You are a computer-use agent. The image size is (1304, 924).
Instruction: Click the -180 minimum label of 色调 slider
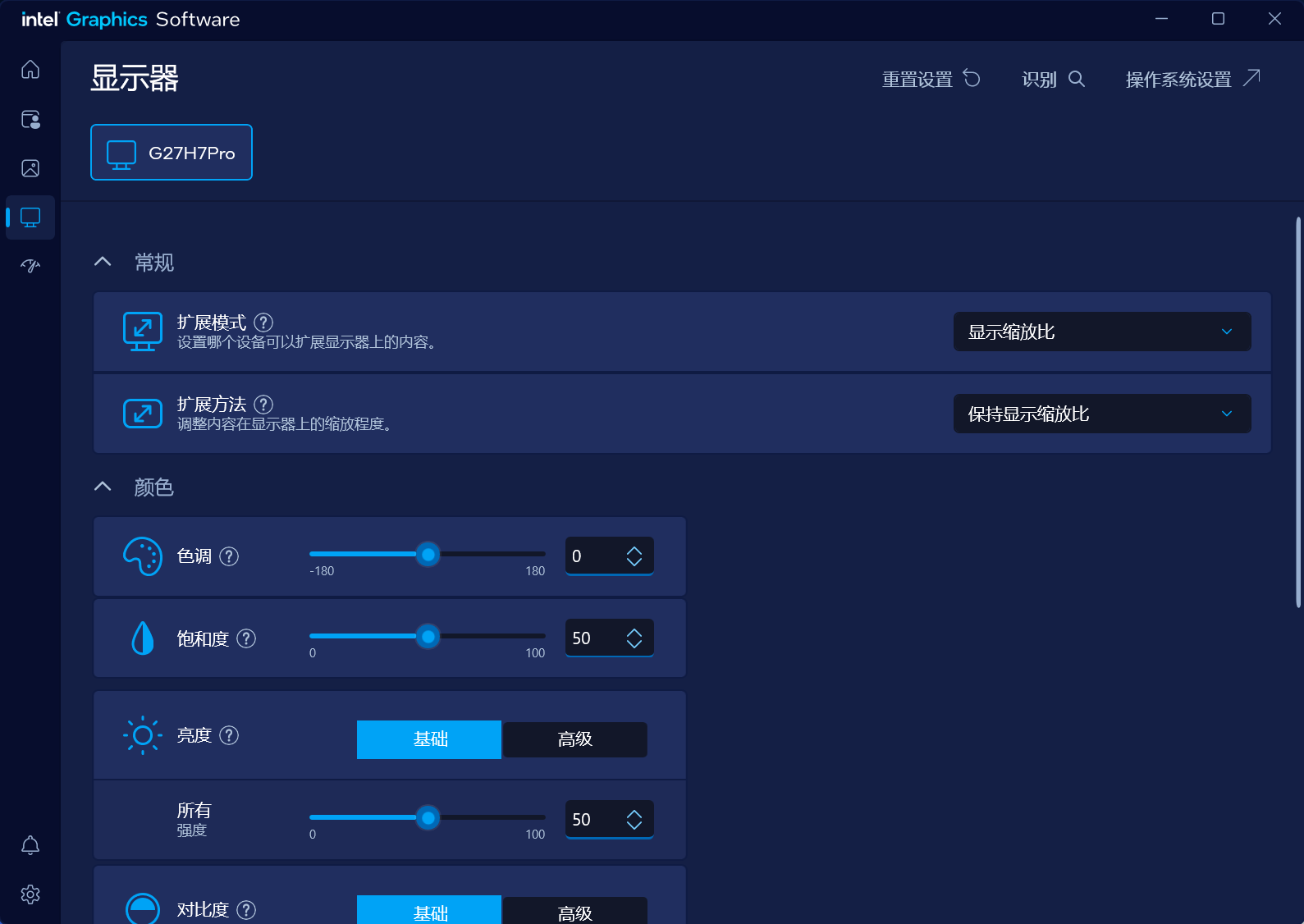tap(322, 571)
